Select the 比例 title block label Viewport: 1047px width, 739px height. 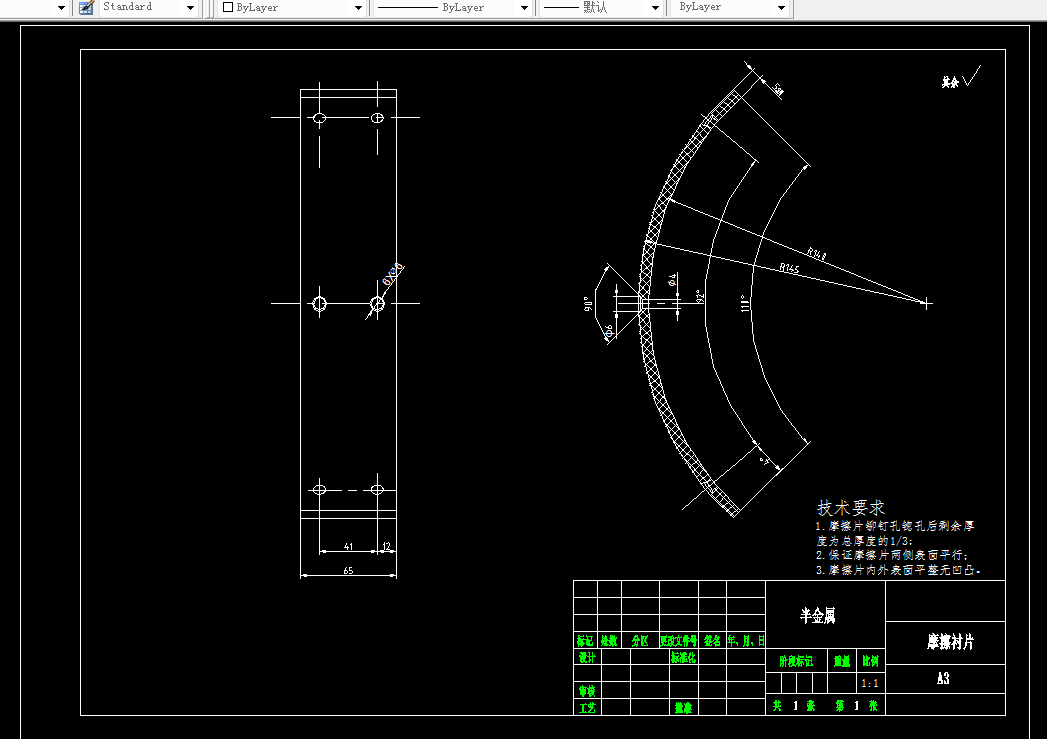click(x=870, y=662)
